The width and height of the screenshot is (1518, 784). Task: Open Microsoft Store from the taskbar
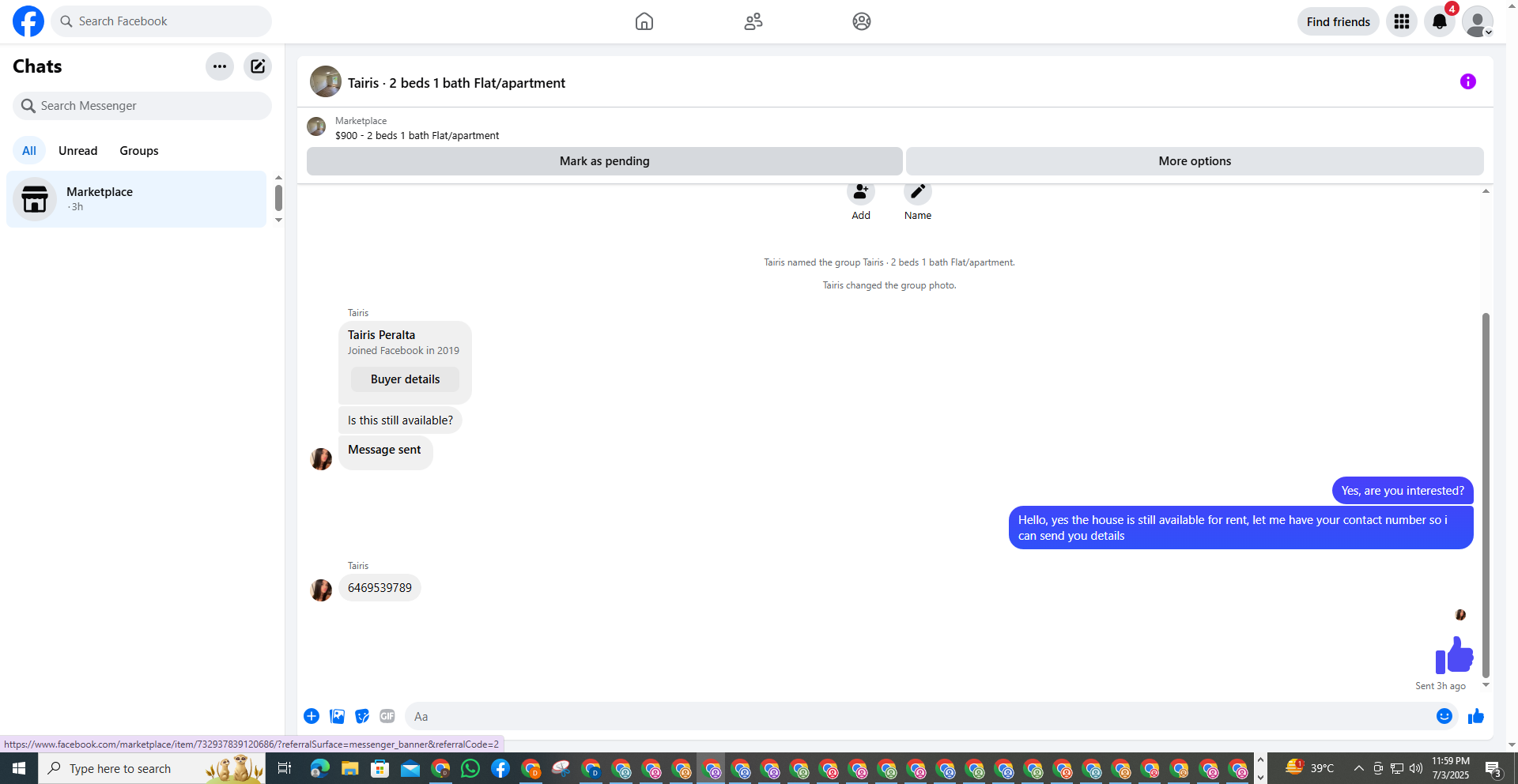click(x=380, y=768)
